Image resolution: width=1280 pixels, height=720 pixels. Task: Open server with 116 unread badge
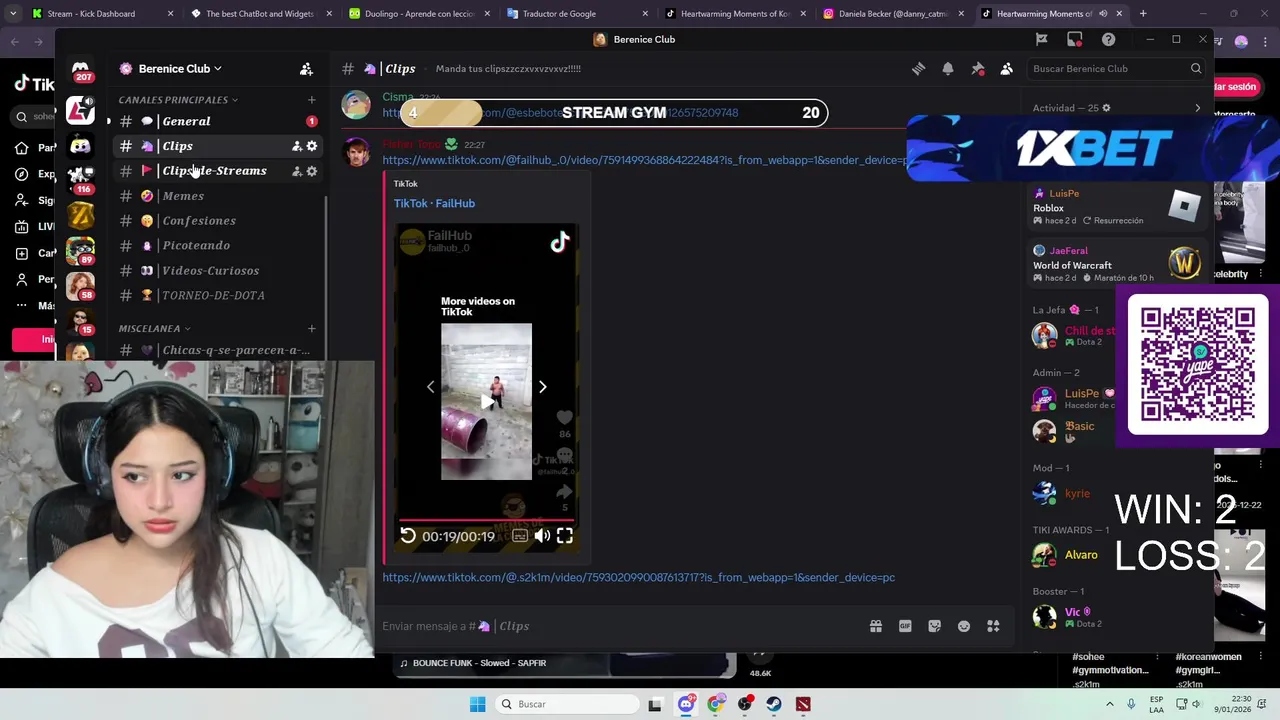point(80,179)
